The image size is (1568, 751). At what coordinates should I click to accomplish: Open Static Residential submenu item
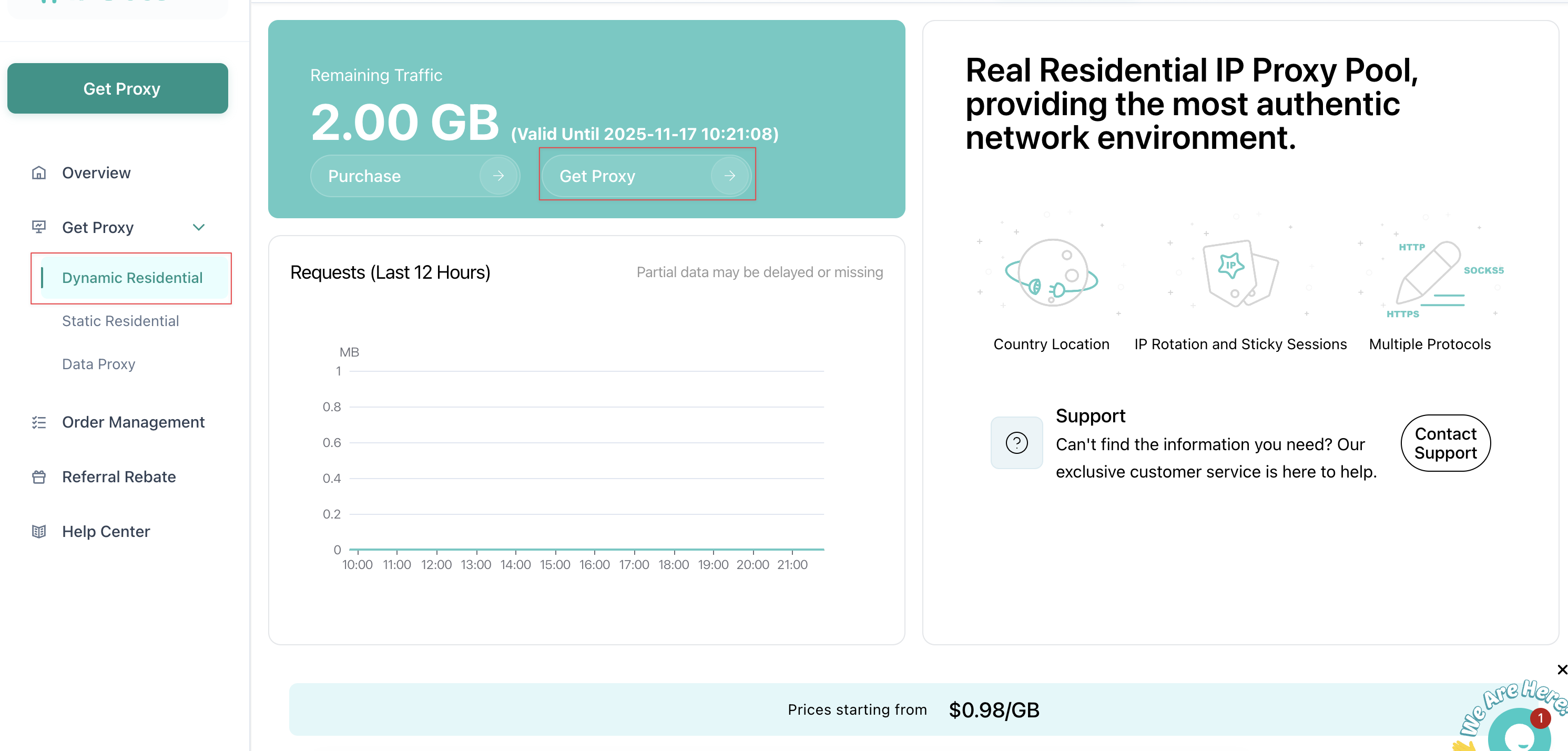point(120,321)
